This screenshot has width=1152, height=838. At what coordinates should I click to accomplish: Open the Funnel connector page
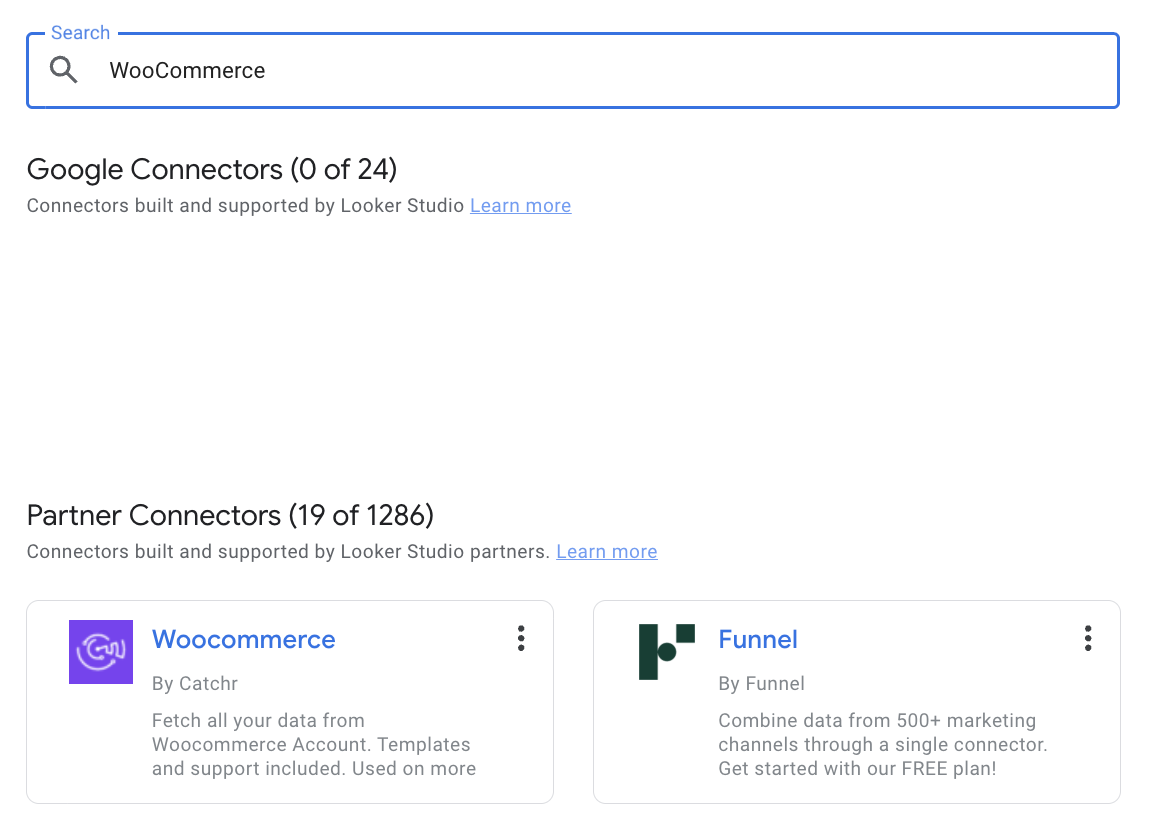(758, 639)
